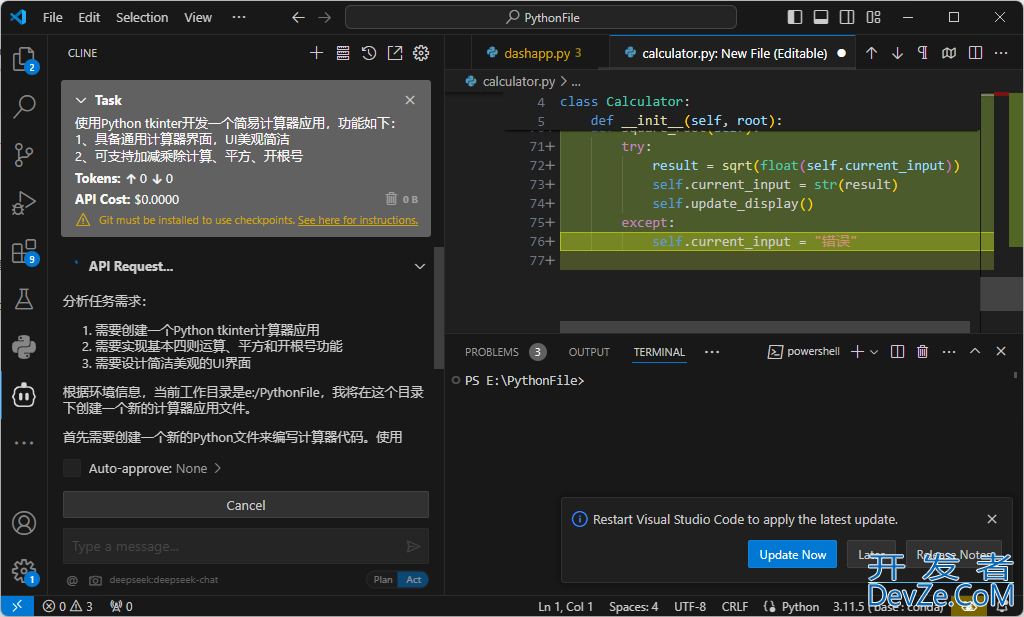Maximize terminal panel chevron up

975,351
